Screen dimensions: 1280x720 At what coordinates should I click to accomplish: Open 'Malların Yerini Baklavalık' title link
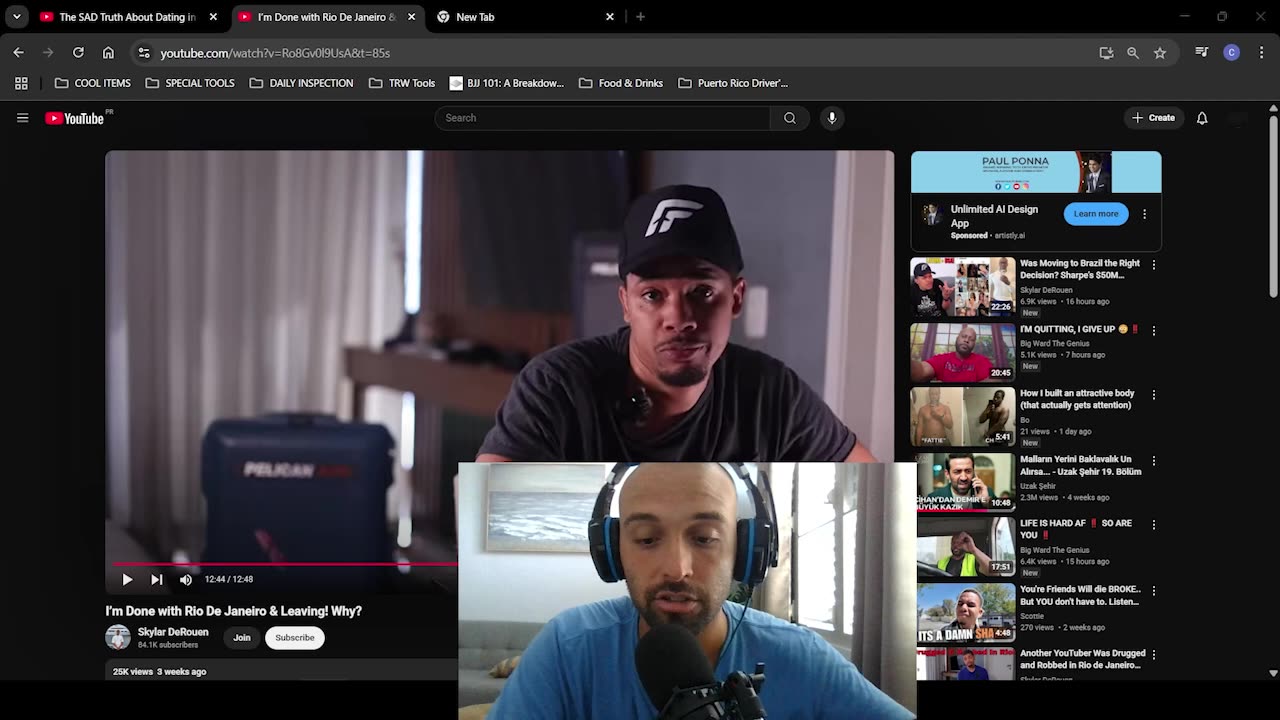[1080, 465]
